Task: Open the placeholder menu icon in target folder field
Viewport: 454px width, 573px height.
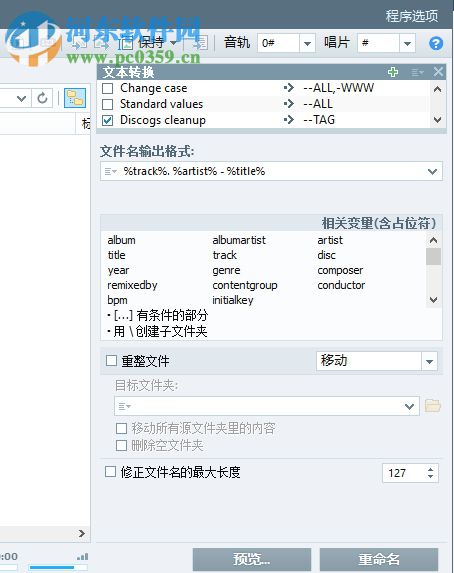Action: pyautogui.click(x=125, y=406)
